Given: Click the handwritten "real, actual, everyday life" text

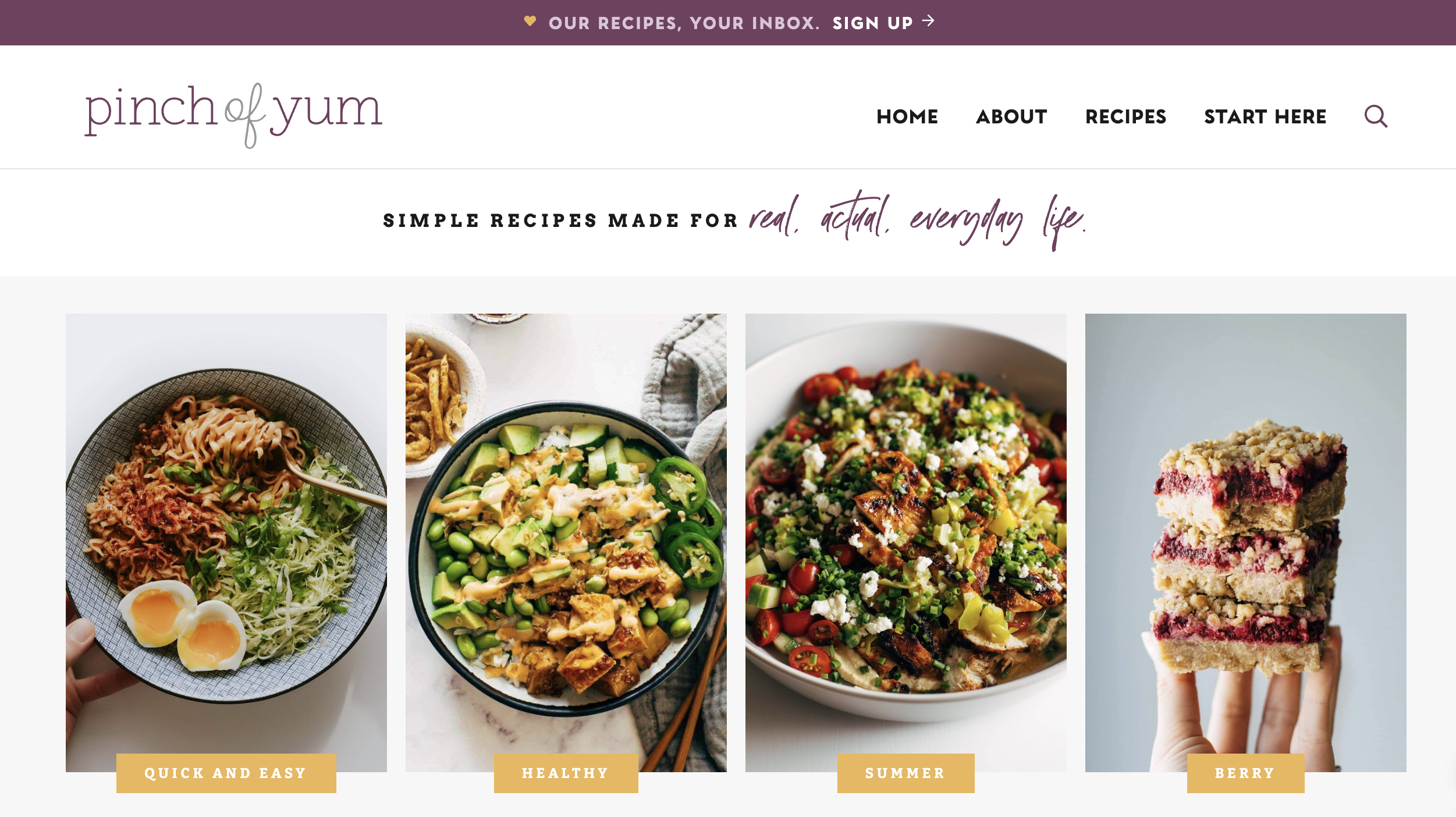Looking at the screenshot, I should click(918, 220).
